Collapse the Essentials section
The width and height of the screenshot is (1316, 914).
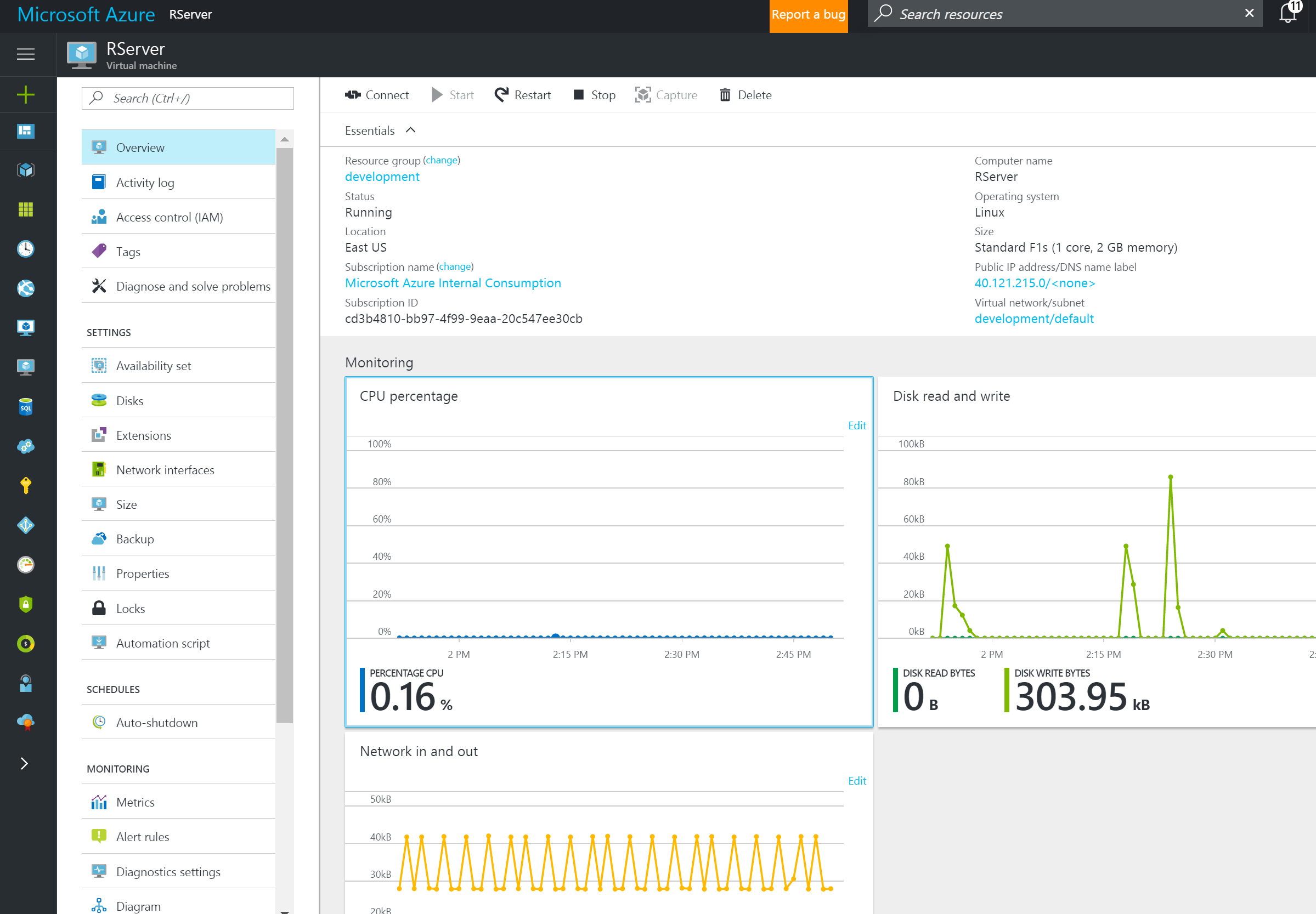pos(410,130)
